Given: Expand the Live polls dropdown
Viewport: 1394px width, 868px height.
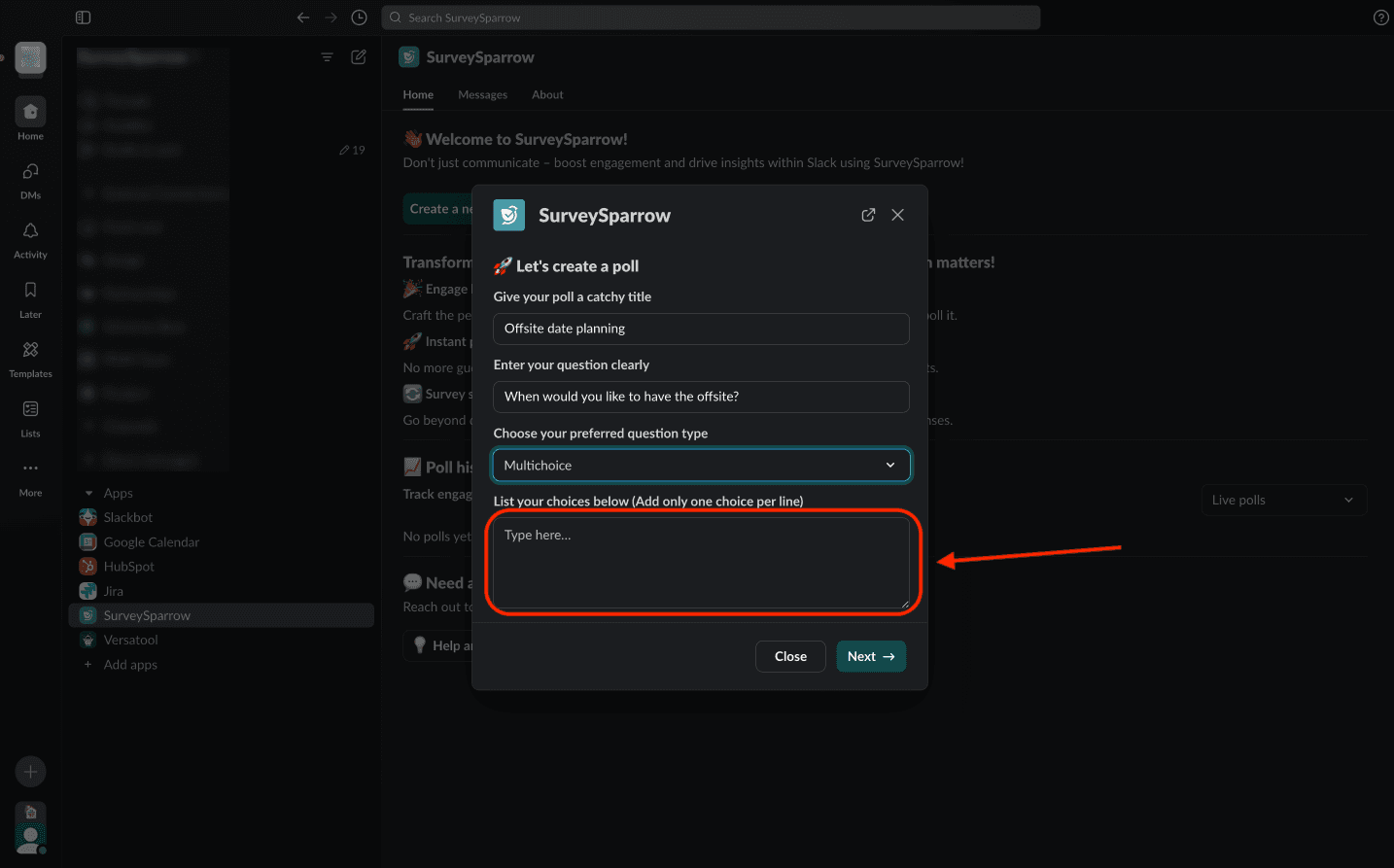Looking at the screenshot, I should pyautogui.click(x=1283, y=500).
